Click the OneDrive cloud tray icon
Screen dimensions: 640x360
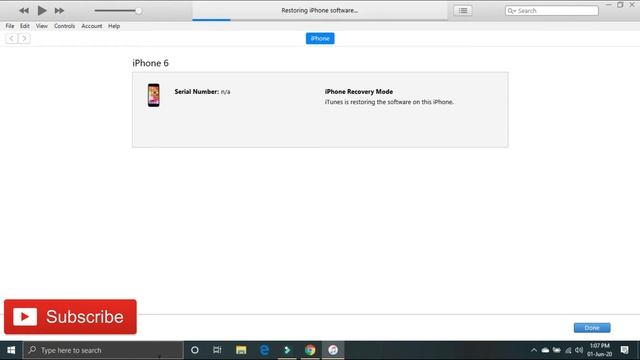pos(545,350)
